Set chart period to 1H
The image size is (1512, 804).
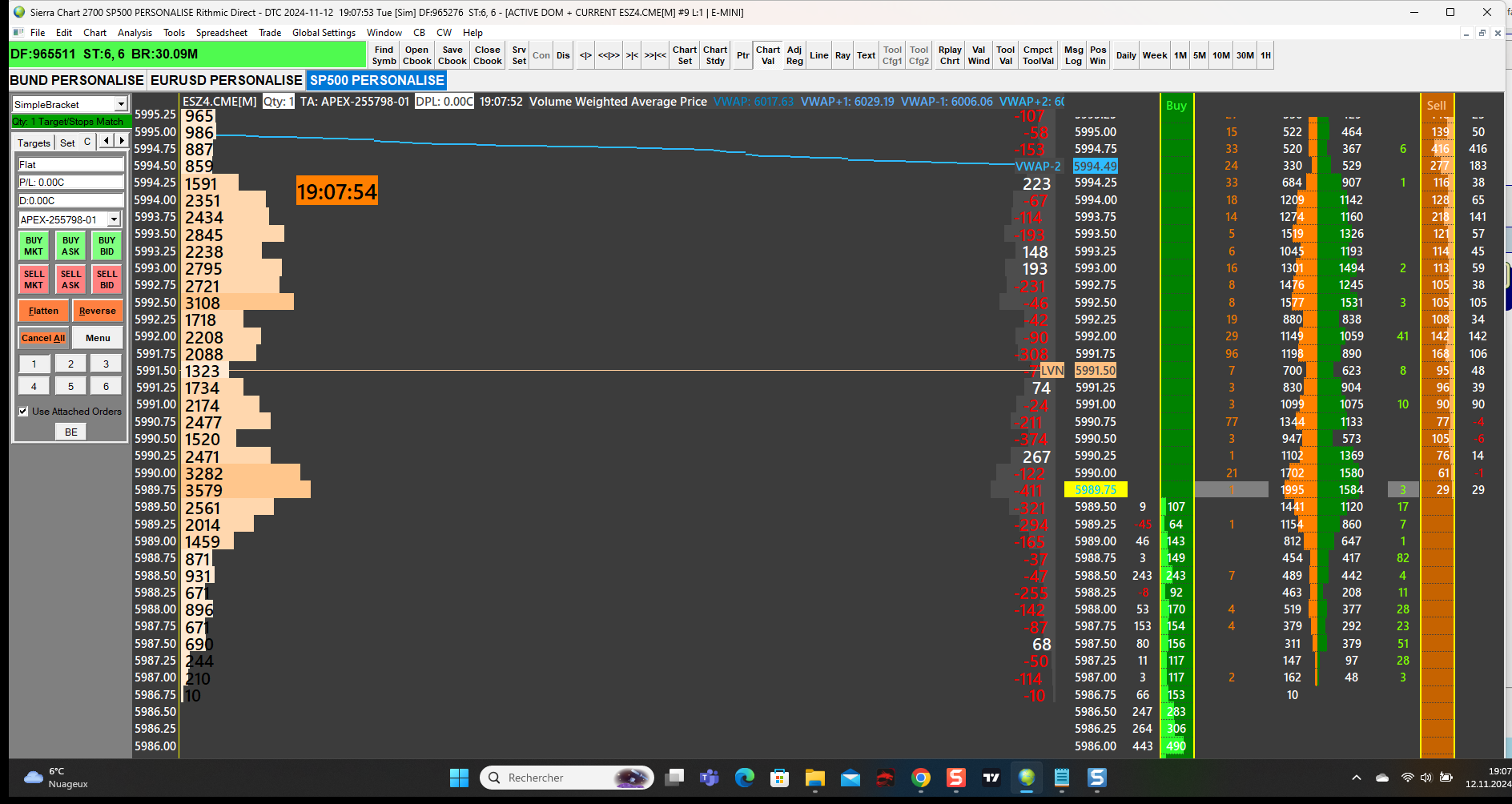click(1265, 55)
